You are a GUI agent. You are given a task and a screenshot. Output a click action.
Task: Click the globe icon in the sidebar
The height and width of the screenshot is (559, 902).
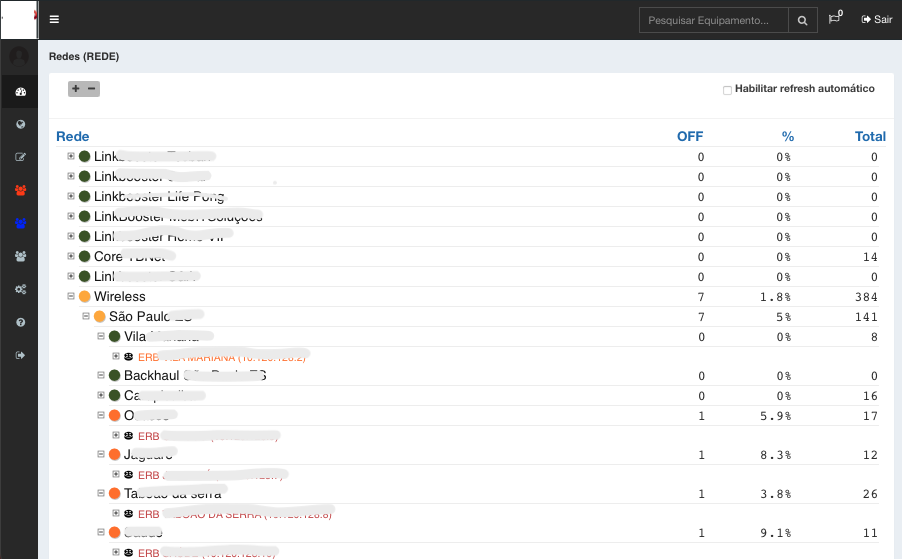(20, 124)
